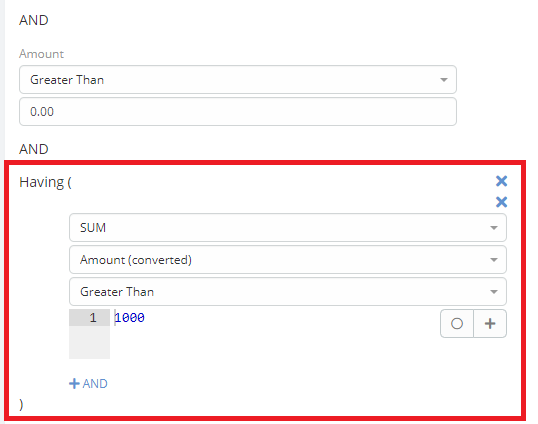Focus the 0.00 amount input field
The height and width of the screenshot is (424, 538).
(238, 111)
